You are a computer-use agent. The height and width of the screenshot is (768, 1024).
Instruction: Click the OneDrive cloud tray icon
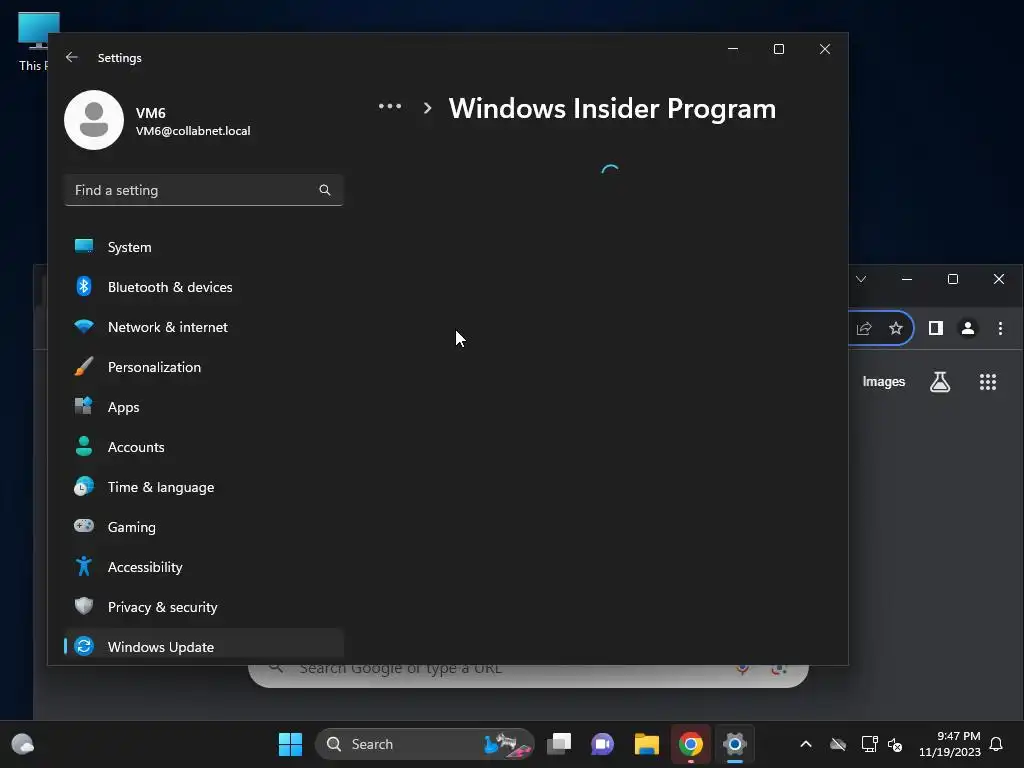[838, 744]
